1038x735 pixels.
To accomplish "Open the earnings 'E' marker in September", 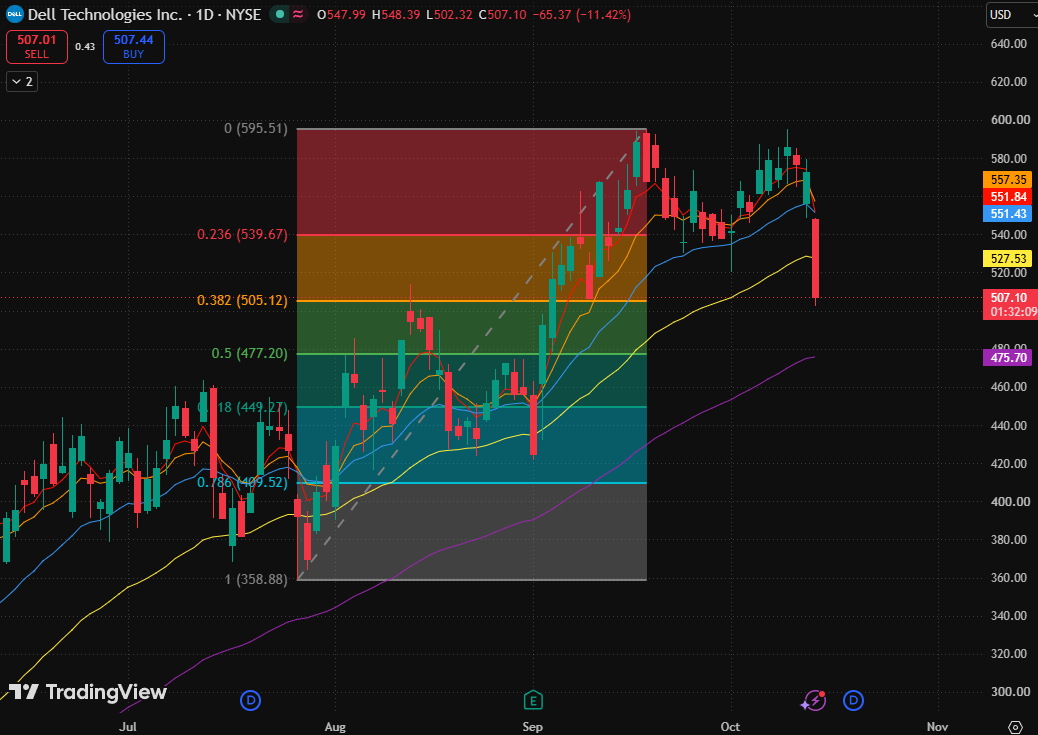I will coord(533,700).
